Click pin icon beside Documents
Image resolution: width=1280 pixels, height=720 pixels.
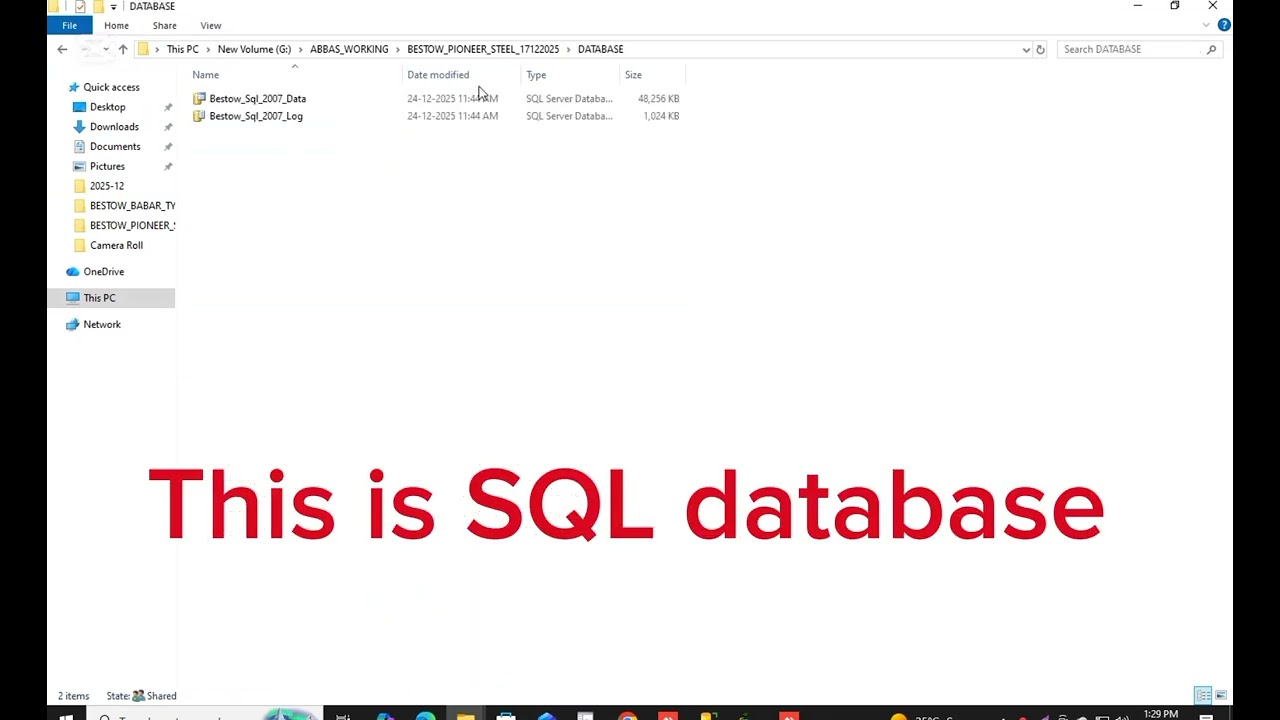168,147
